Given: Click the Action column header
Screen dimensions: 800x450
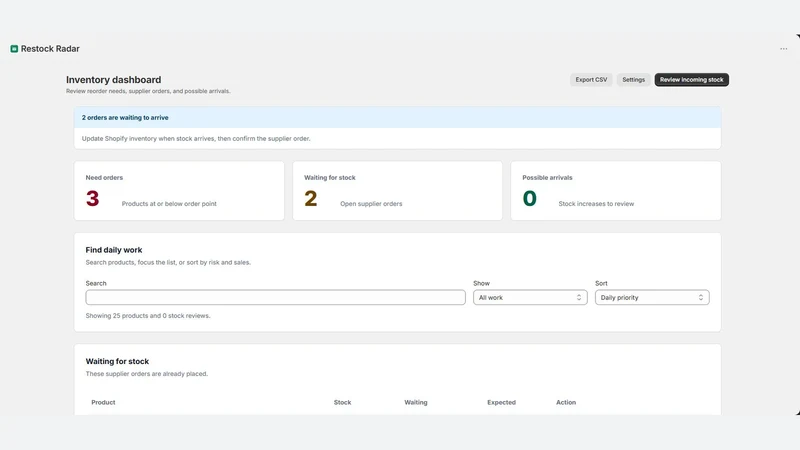Looking at the screenshot, I should coord(566,403).
